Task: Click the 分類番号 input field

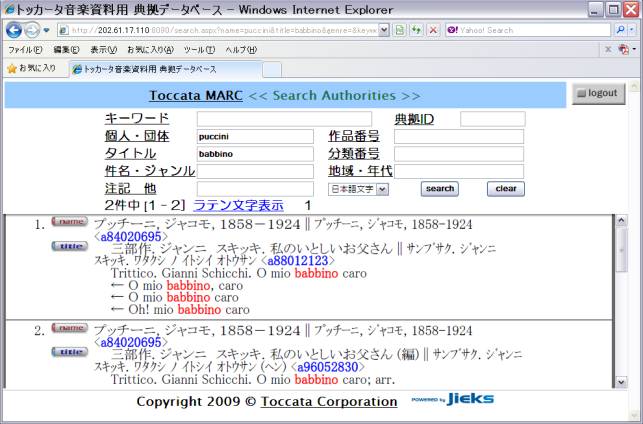Action: [459, 154]
